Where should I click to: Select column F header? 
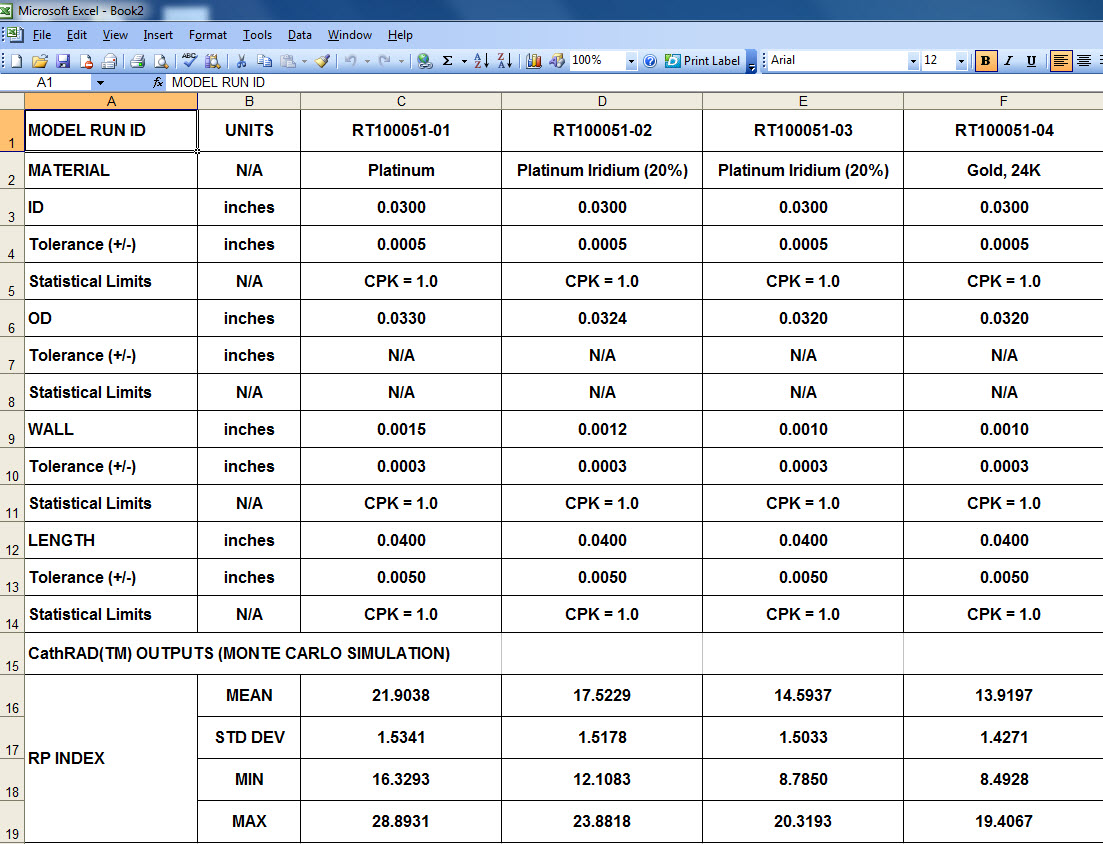(1003, 101)
